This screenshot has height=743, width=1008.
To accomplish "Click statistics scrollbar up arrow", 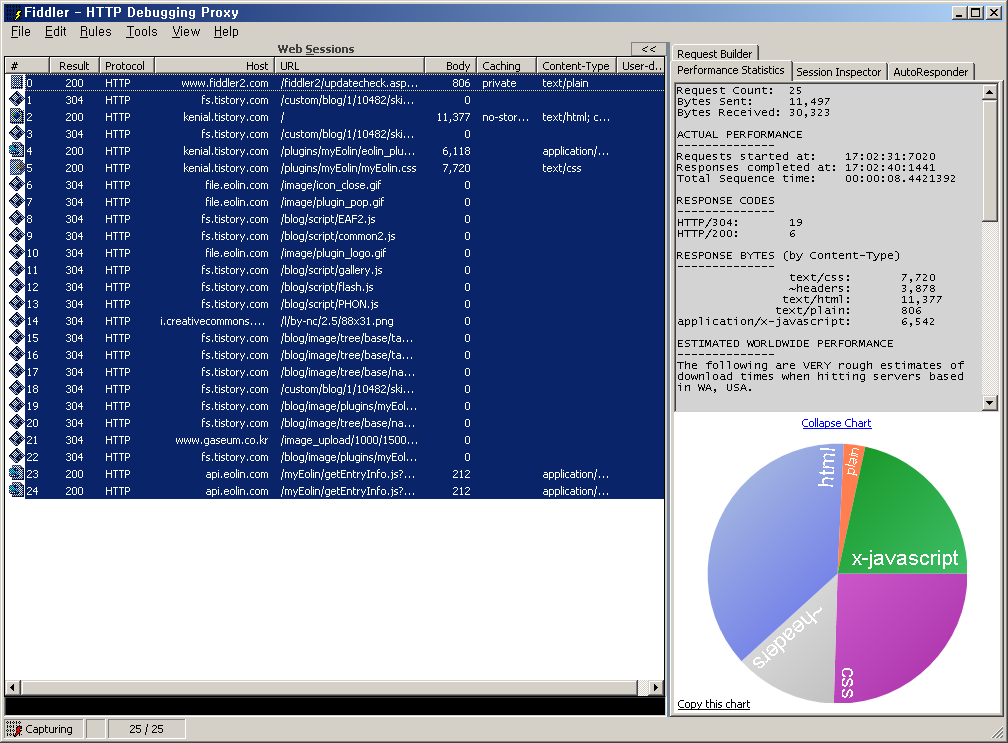I will pos(989,93).
